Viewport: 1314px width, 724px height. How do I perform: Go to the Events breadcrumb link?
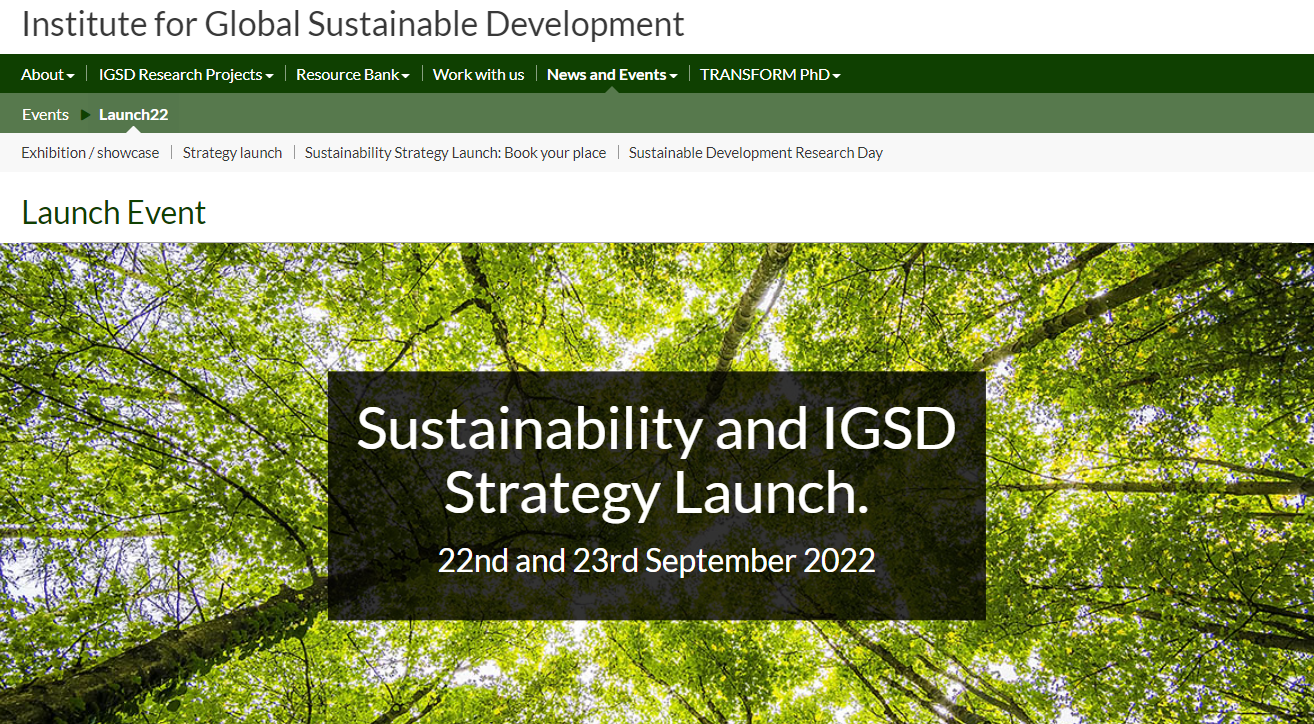pos(45,115)
